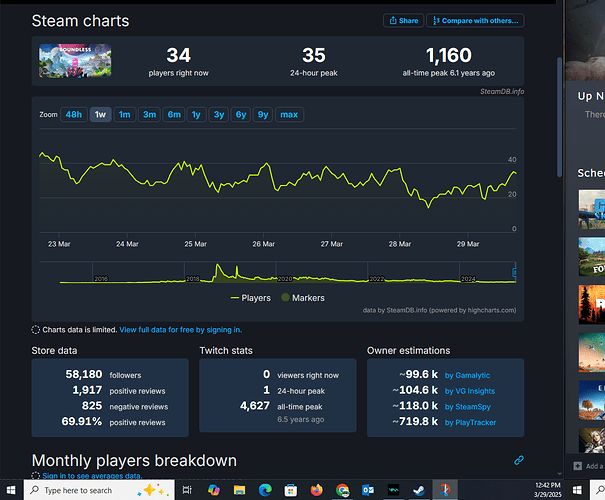Click the plus icon beside Add a in side window

coord(577,466)
